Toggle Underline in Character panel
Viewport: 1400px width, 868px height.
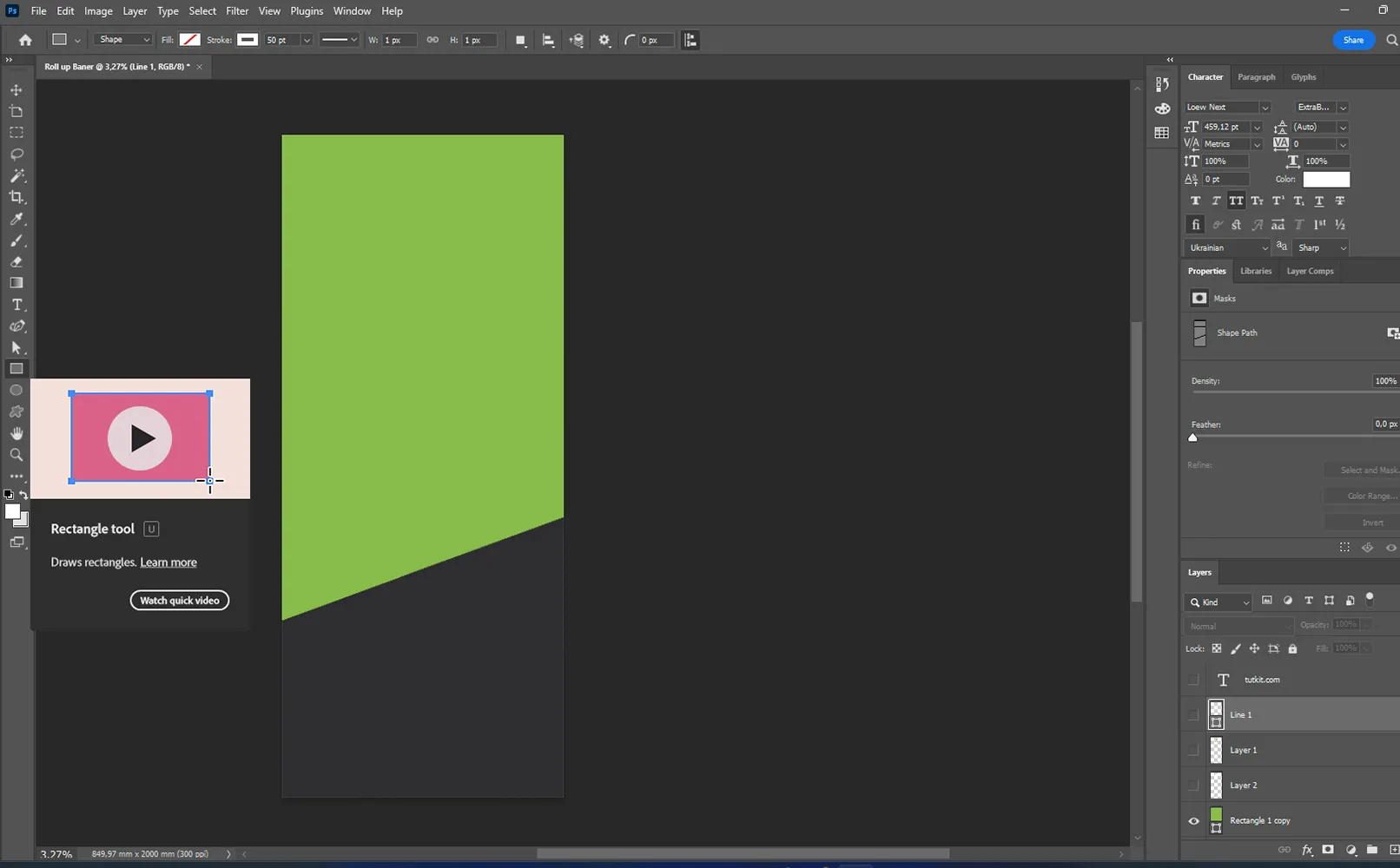[x=1319, y=201]
